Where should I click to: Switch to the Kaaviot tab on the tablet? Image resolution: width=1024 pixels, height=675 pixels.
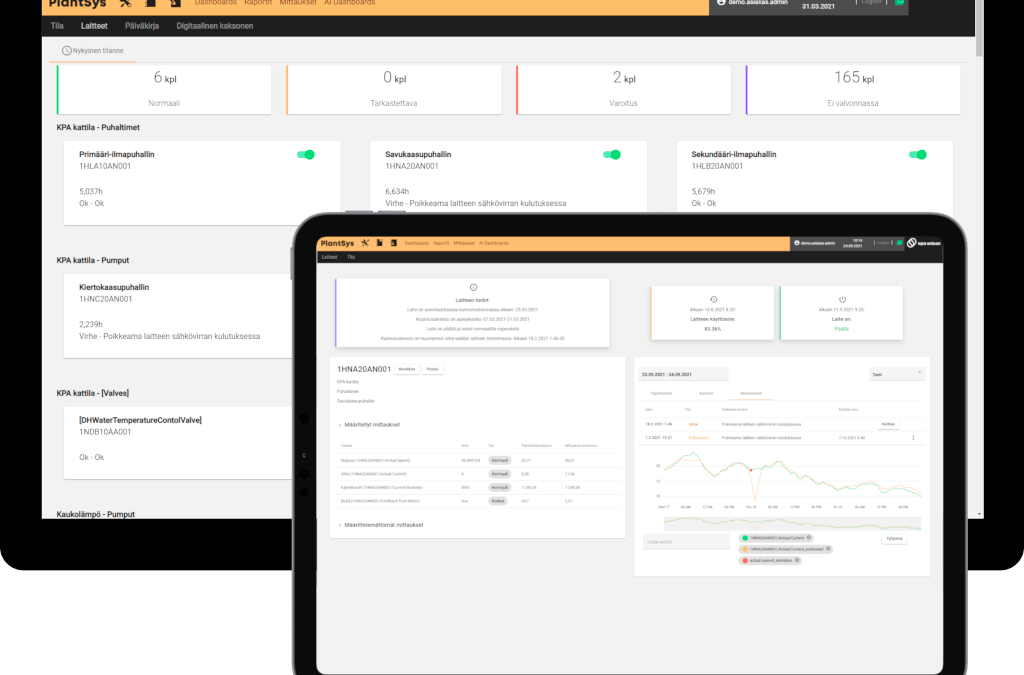tap(706, 394)
